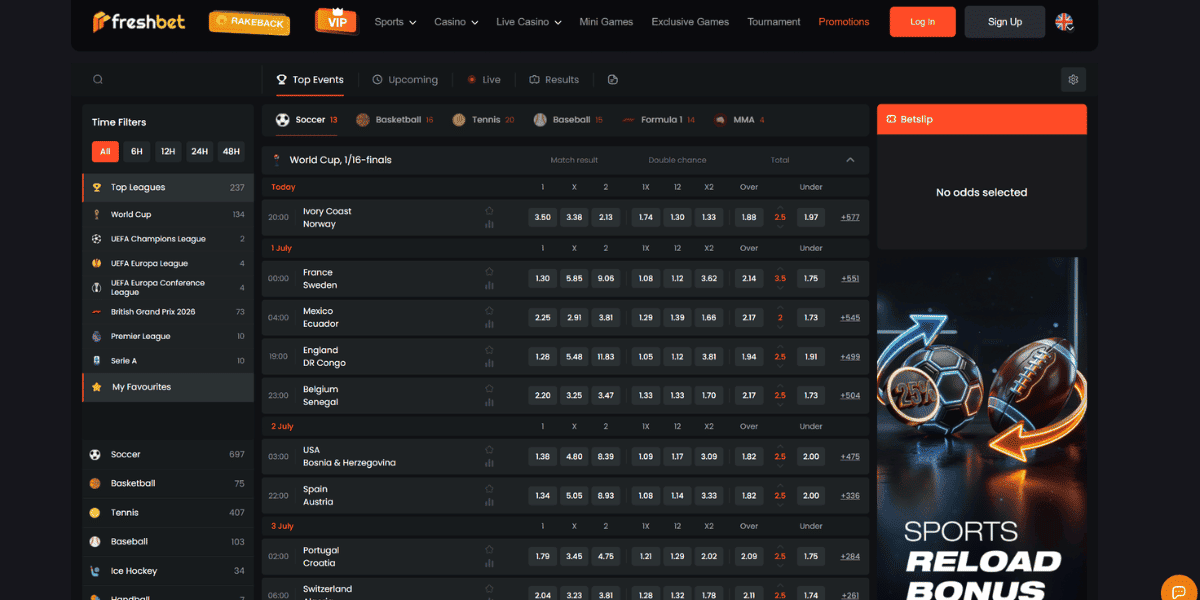
Task: Click the Ice Hockey icon in sports list
Action: click(95, 571)
